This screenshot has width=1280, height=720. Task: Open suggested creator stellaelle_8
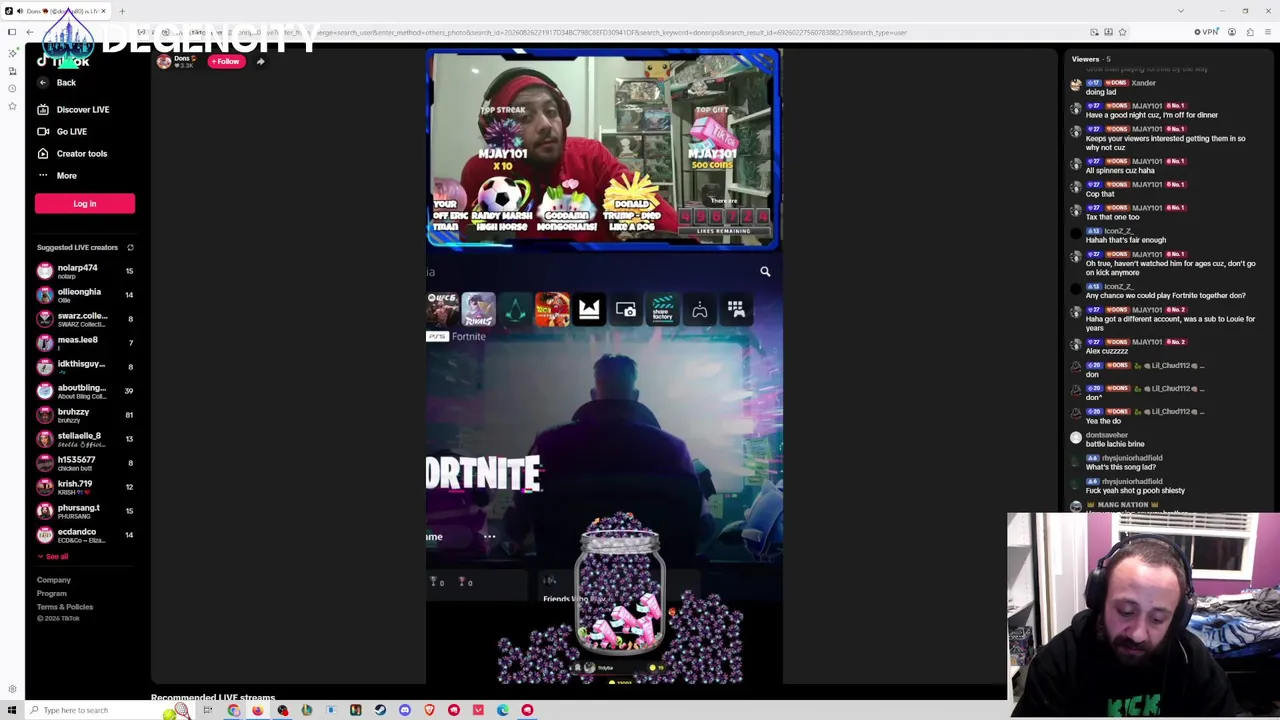point(85,439)
